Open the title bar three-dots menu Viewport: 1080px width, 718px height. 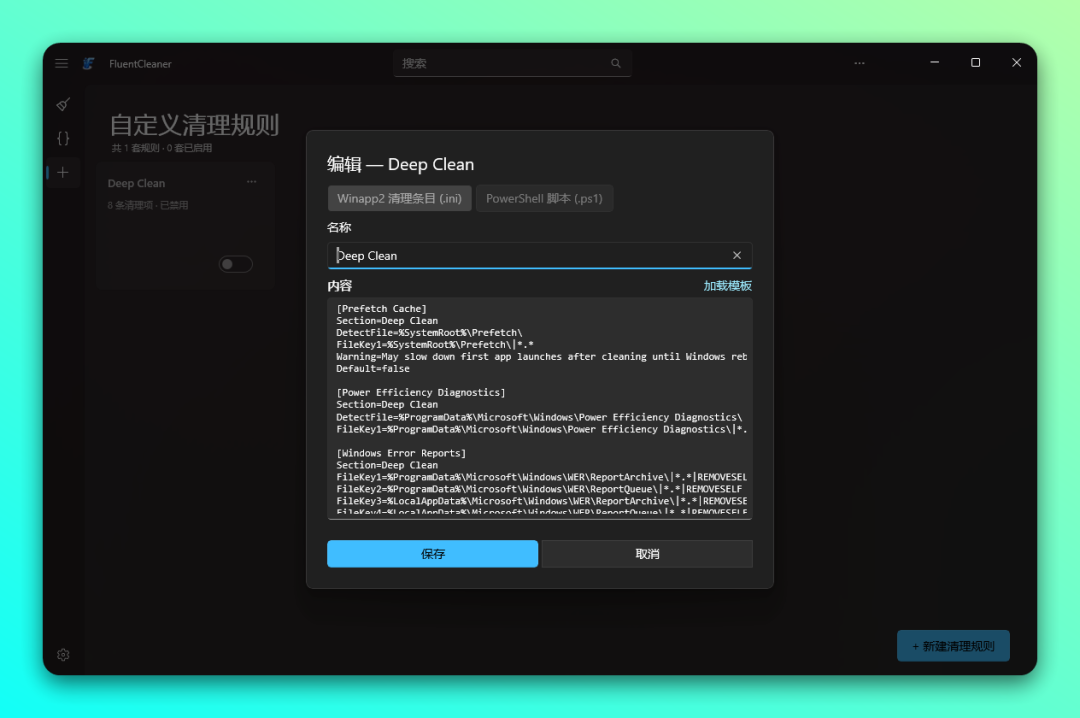[859, 63]
